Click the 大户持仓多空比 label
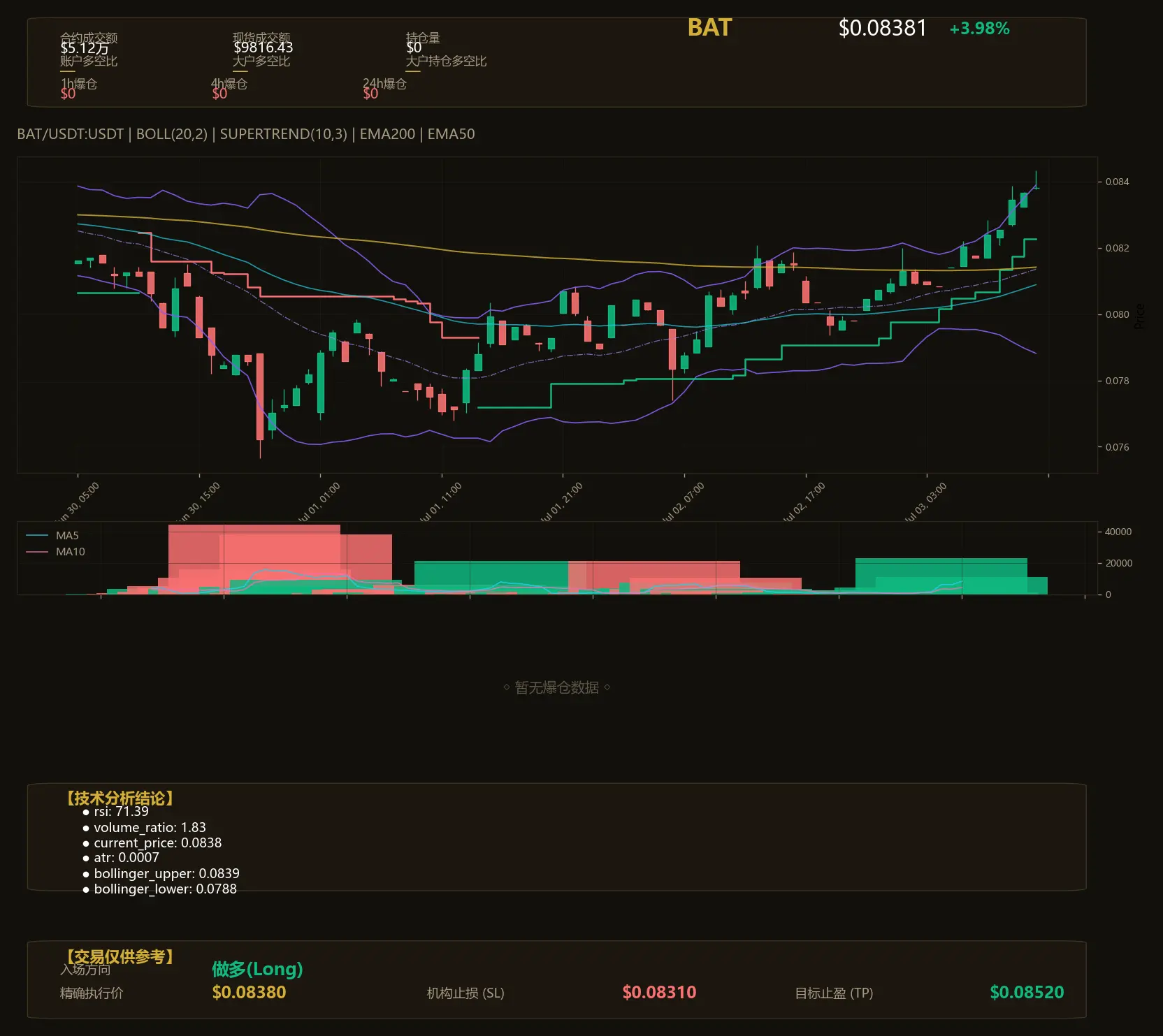The width and height of the screenshot is (1163, 1036). point(446,61)
